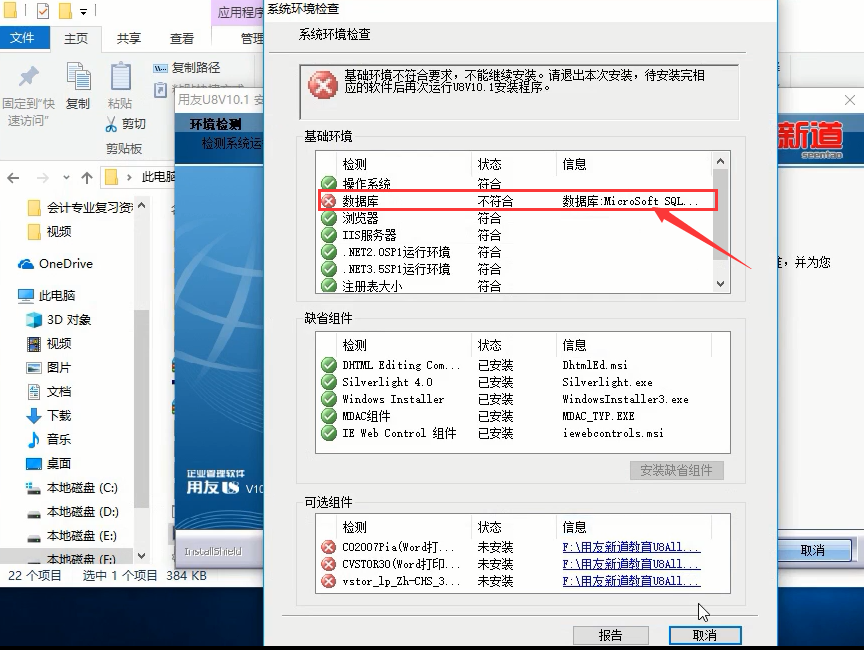Click the red X icon for vstor_lp_Zh-CHS_3
Viewport: 864px width, 650px height.
329,581
